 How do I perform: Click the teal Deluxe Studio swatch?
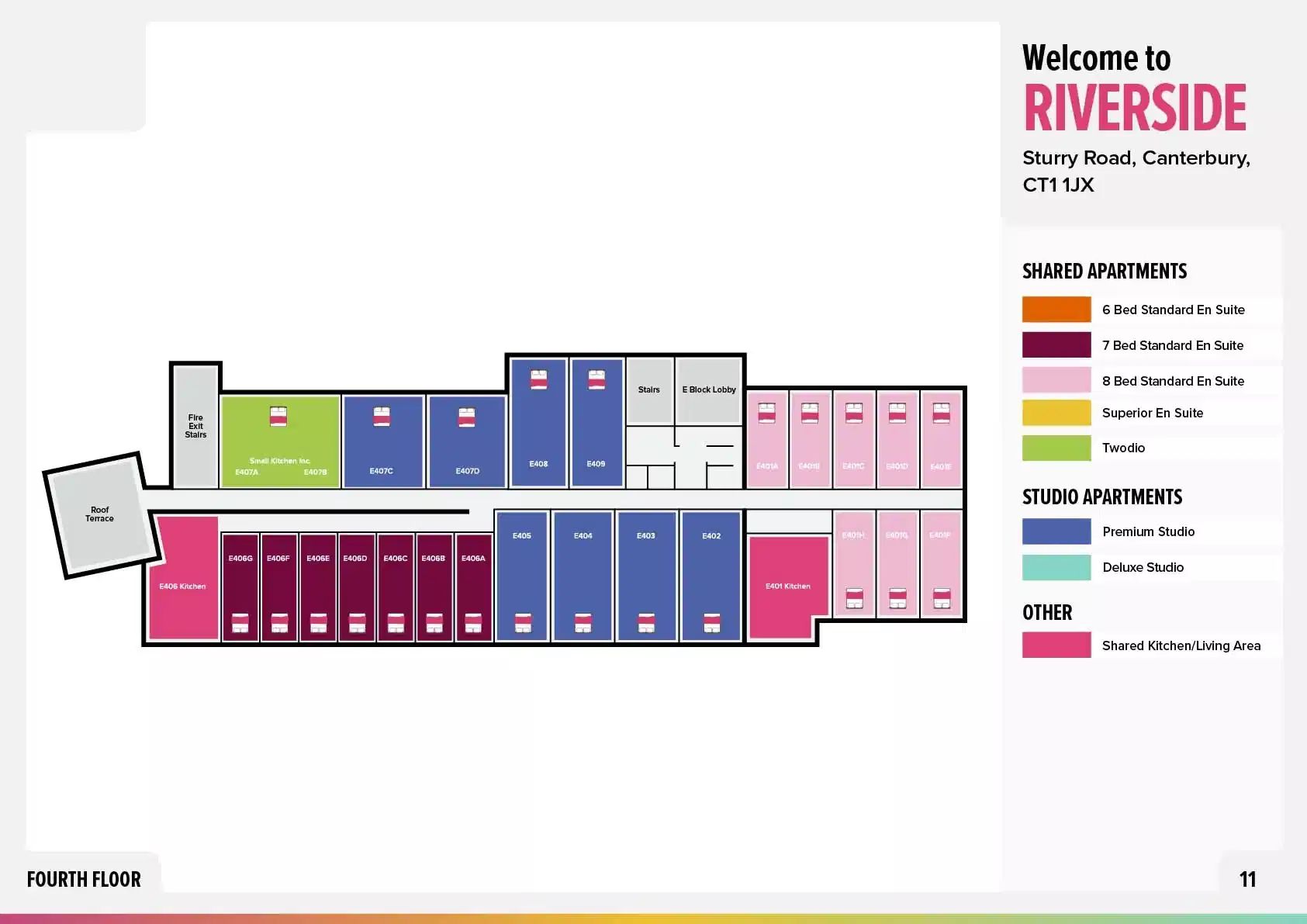pos(1056,567)
